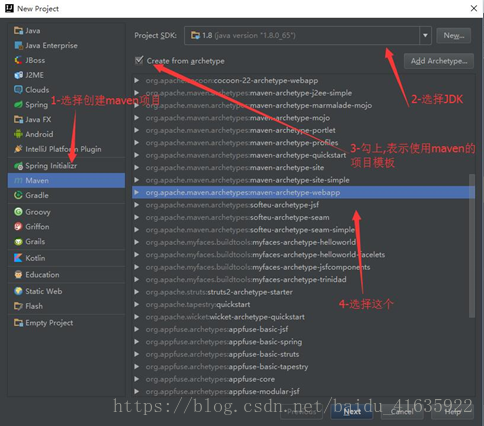Click the Maven m icon
The width and height of the screenshot is (484, 426).
pos(18,181)
